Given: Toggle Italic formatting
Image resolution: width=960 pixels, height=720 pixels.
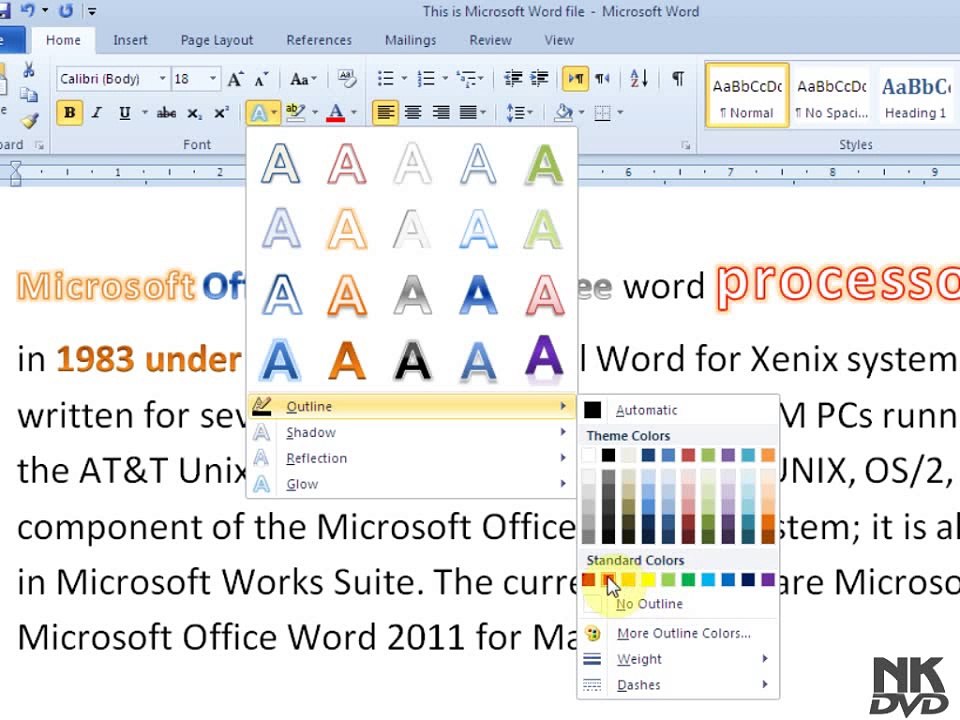Looking at the screenshot, I should click(97, 113).
